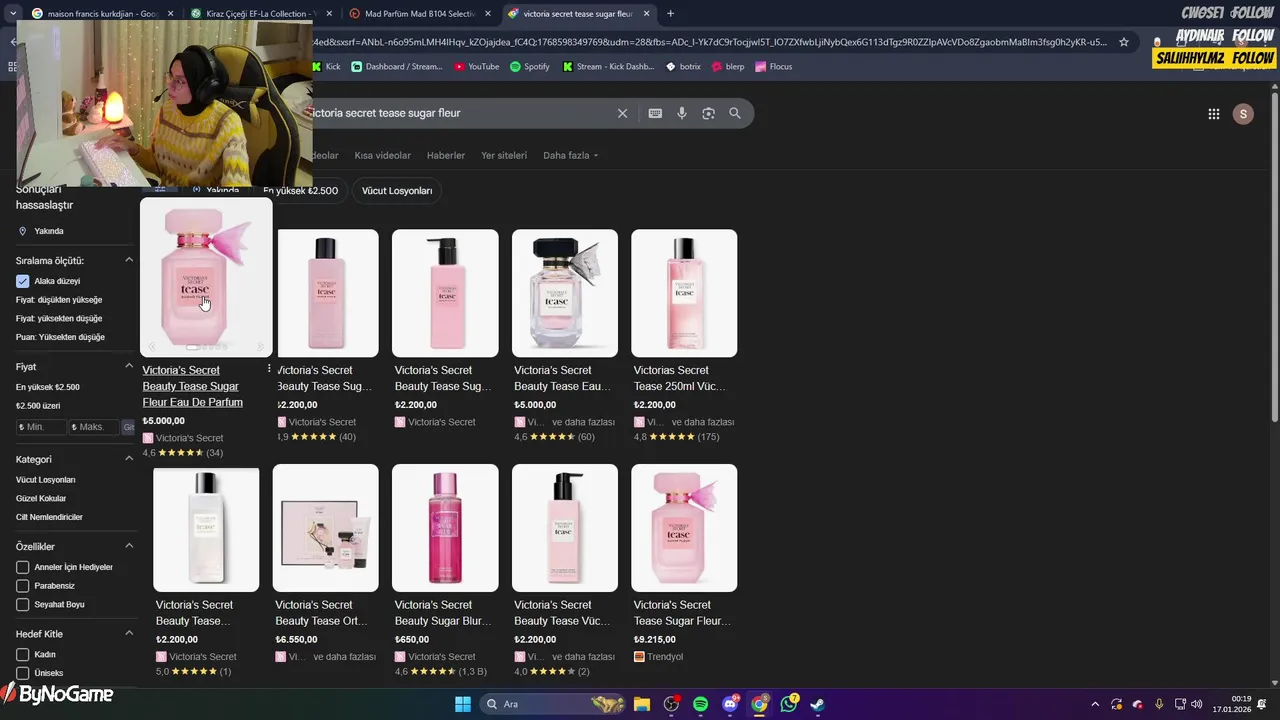
Task: Open OBS Studio from taskbar
Action: 671,704
